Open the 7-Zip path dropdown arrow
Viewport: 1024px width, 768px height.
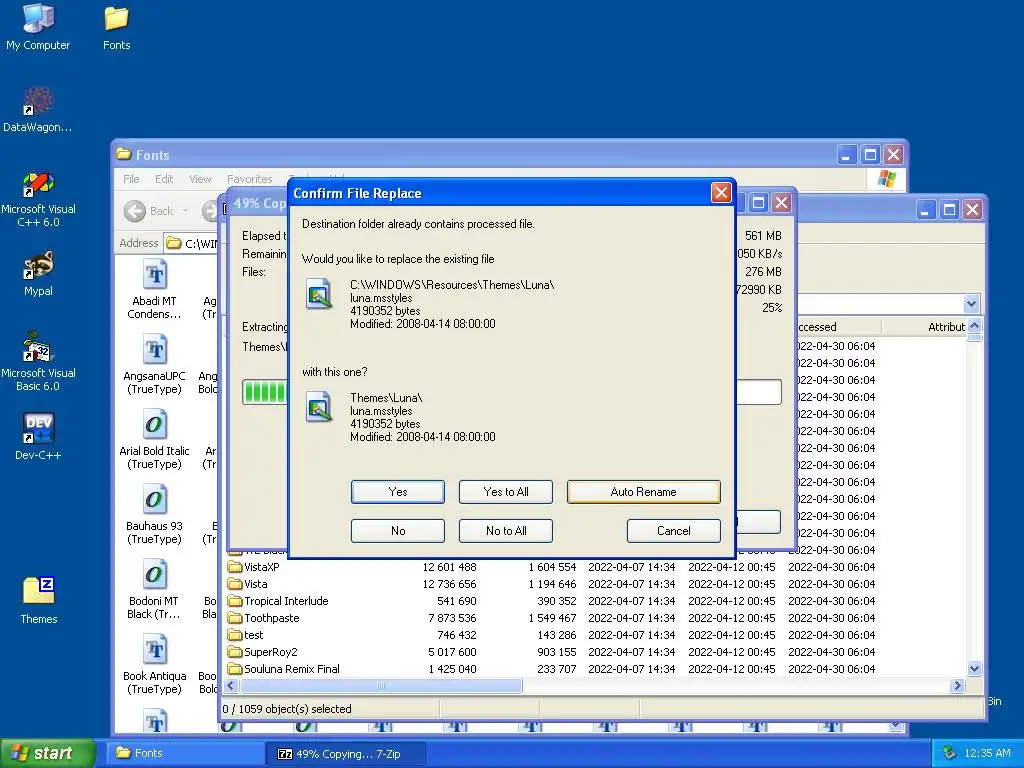pos(971,304)
